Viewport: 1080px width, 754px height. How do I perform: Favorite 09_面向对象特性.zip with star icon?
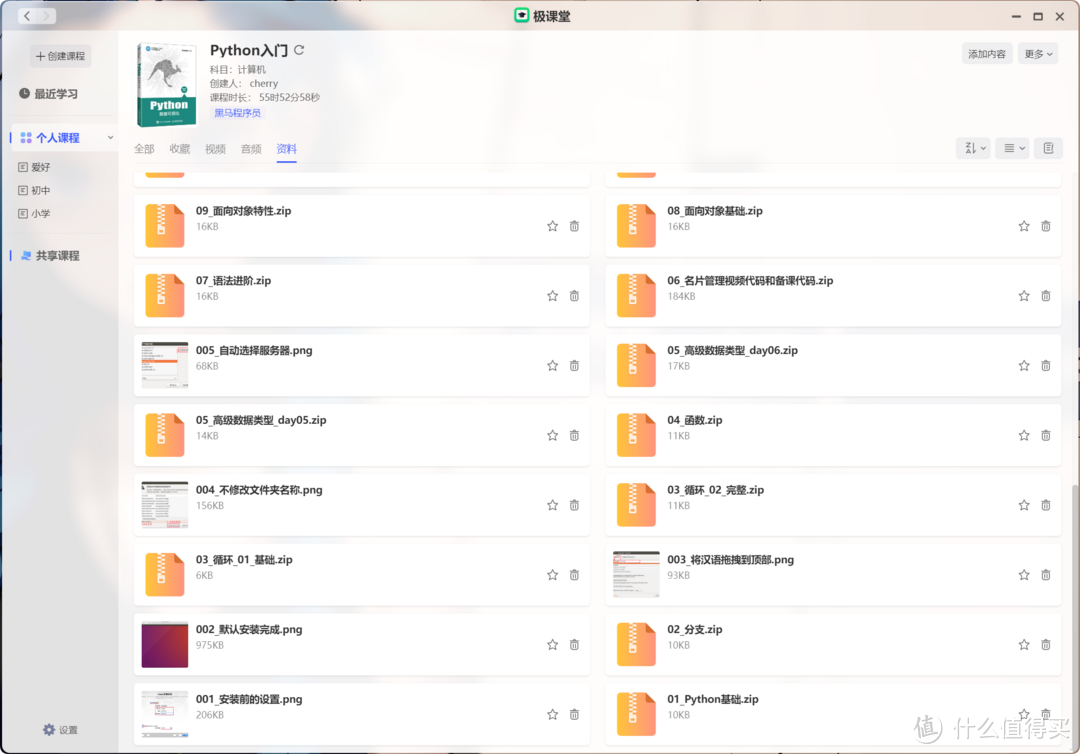[x=552, y=226]
